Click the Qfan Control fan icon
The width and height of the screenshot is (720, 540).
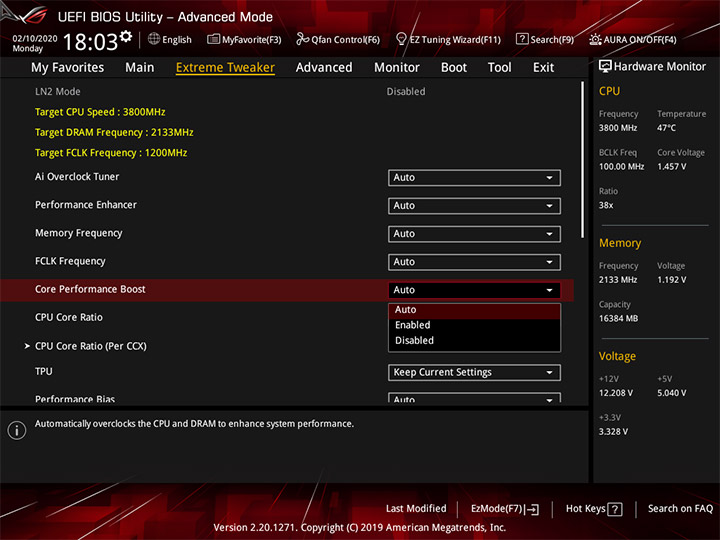tap(302, 39)
